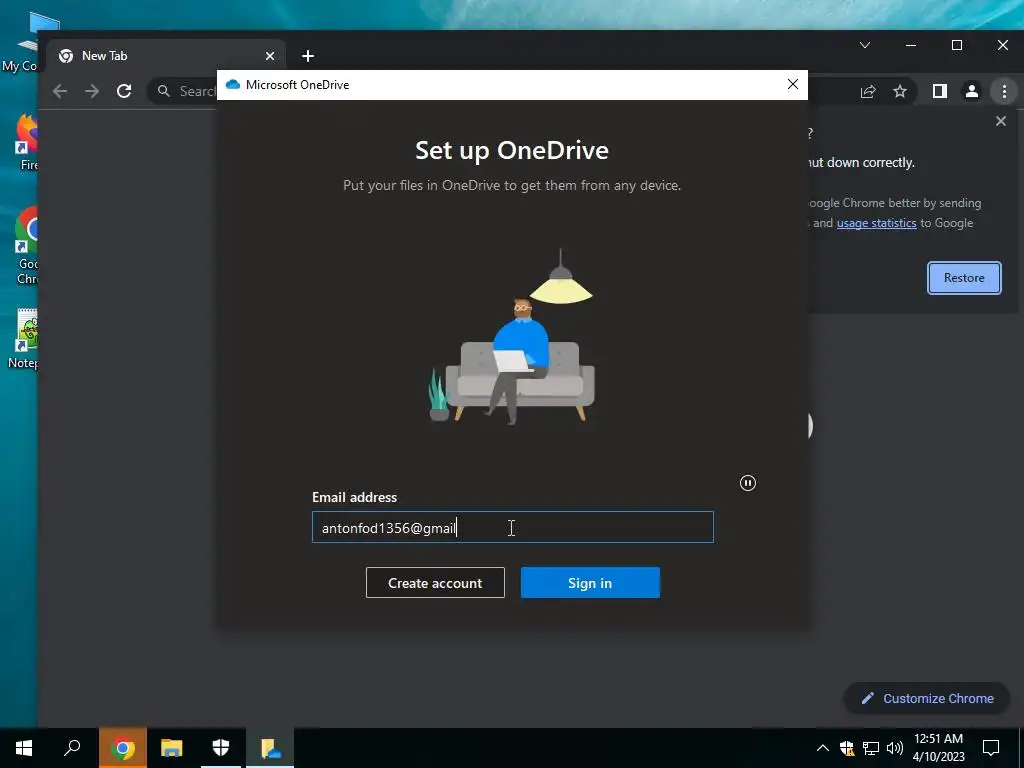This screenshot has height=768, width=1024.
Task: Select the Notepad++ desktop shortcut
Action: [25, 340]
